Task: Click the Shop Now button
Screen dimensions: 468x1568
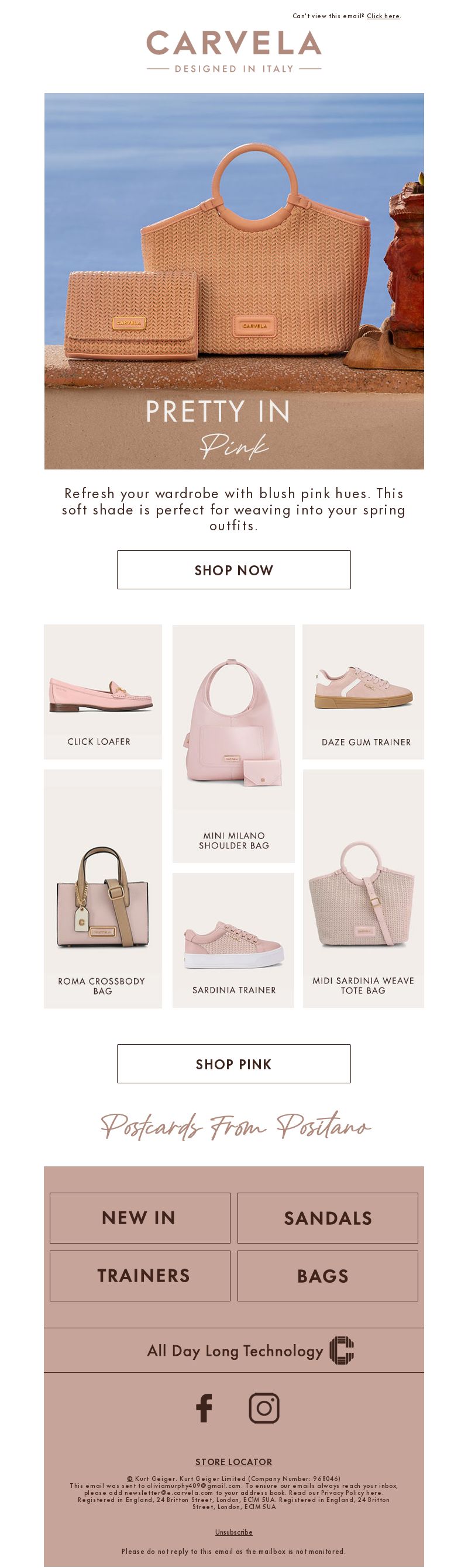Action: point(234,570)
